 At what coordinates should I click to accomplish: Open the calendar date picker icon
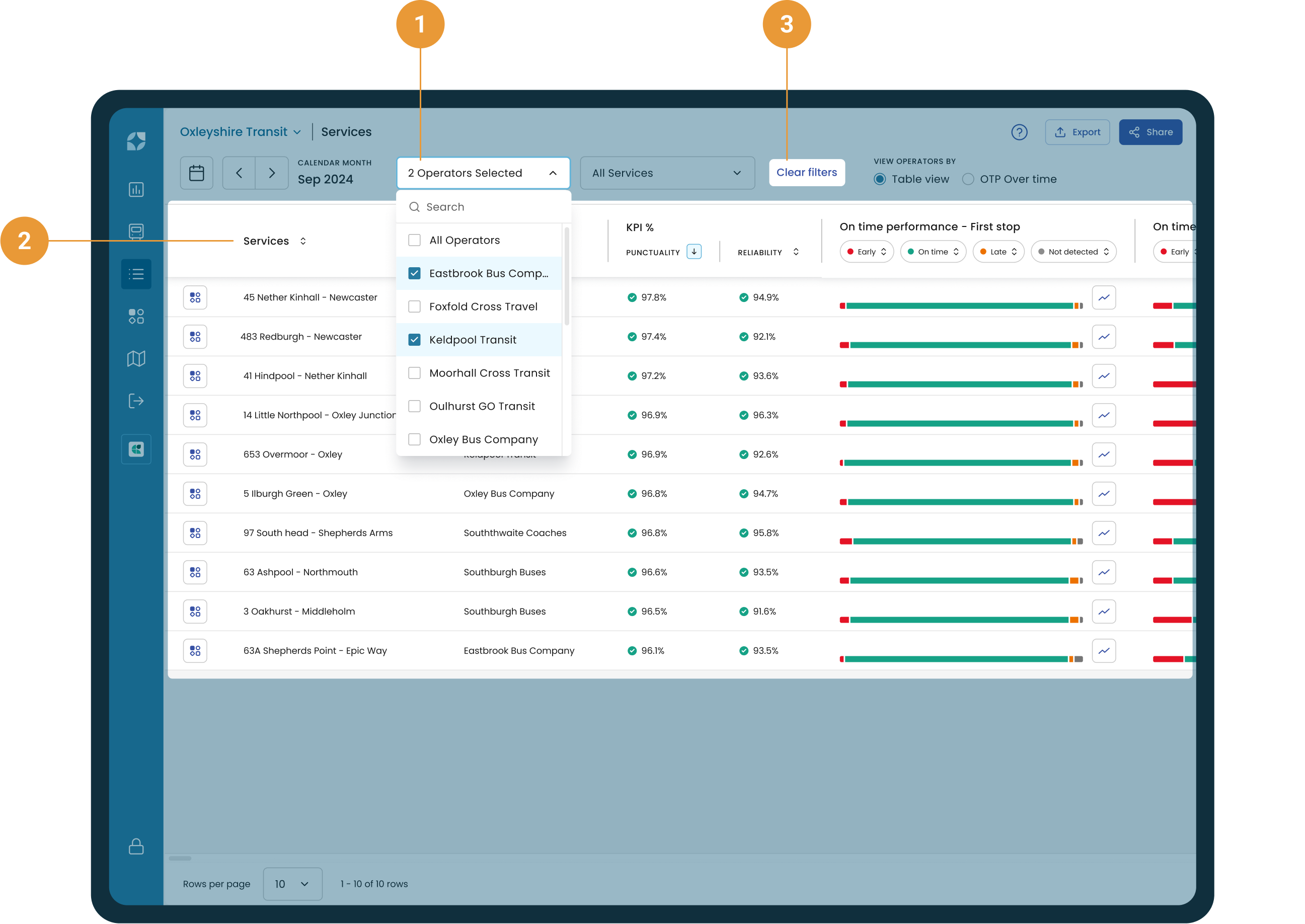196,173
